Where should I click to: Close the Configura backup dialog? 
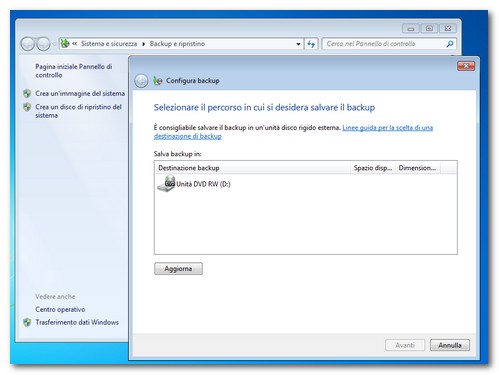pos(466,66)
